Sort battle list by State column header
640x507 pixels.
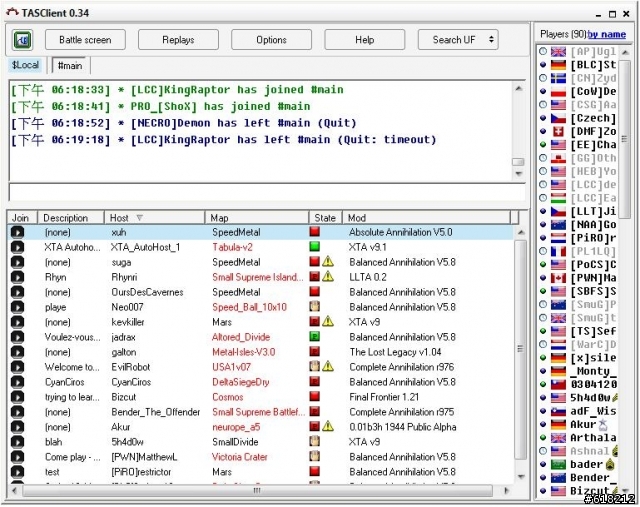[325, 218]
